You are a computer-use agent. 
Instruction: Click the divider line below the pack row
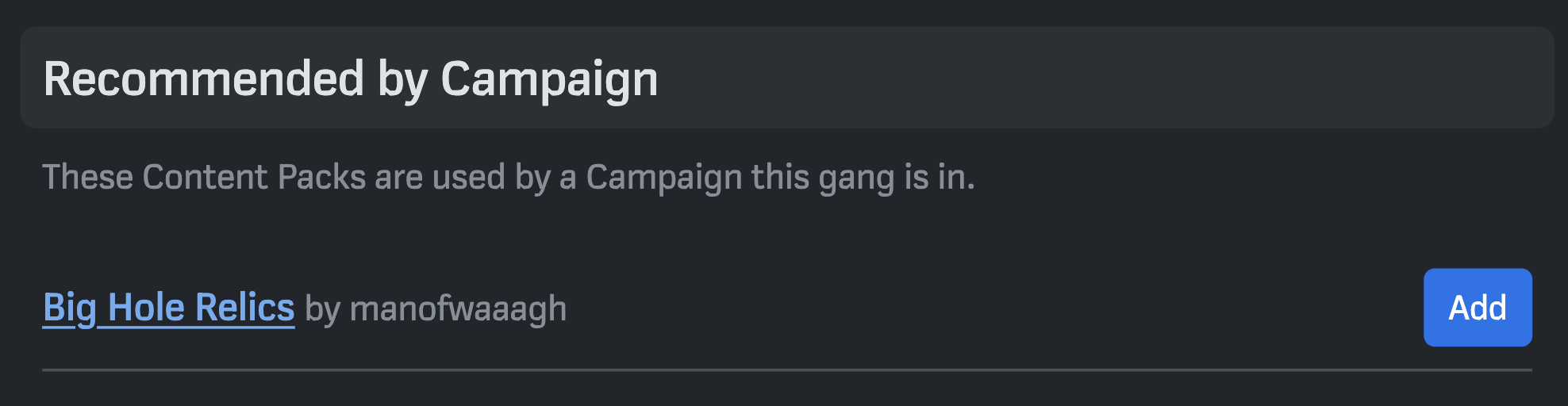pos(786,370)
